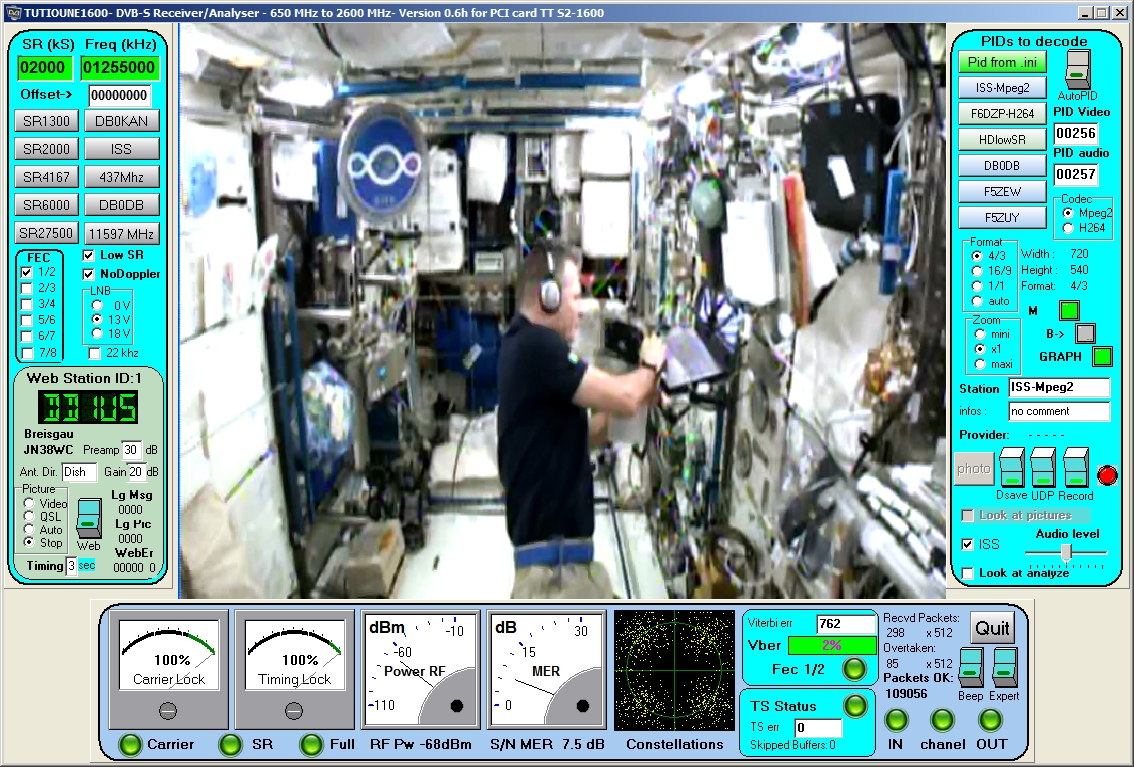Click the constellation diagram display
Screen dimensions: 1134x767
click(674, 670)
